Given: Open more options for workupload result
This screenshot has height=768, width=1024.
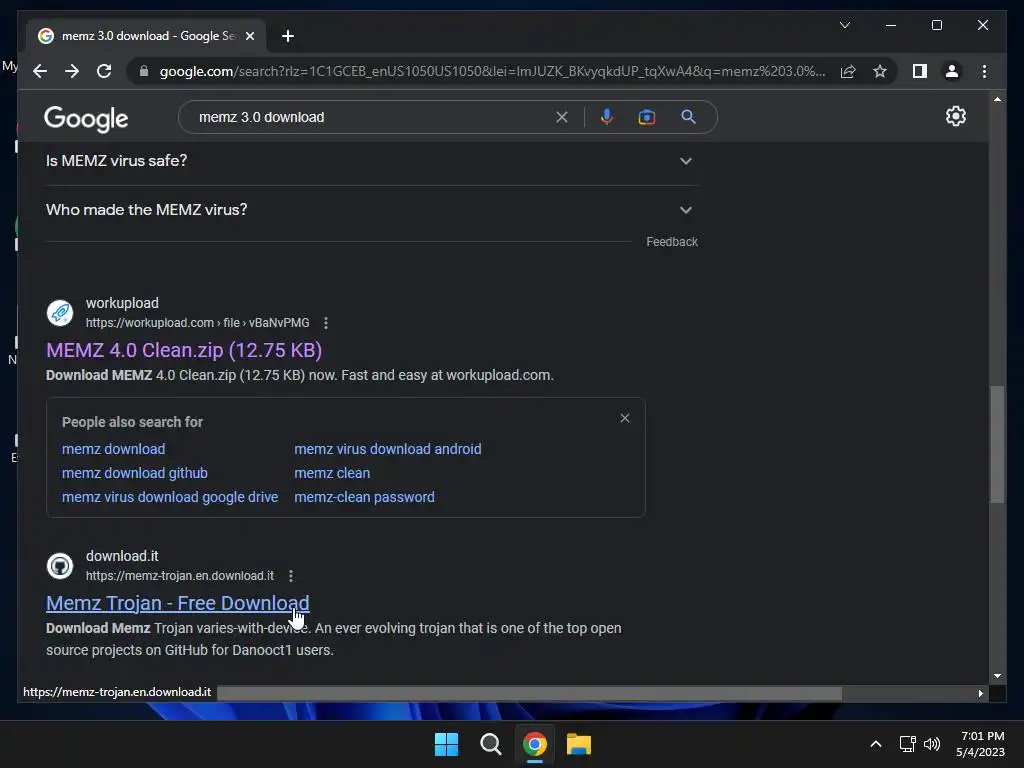Looking at the screenshot, I should point(326,323).
